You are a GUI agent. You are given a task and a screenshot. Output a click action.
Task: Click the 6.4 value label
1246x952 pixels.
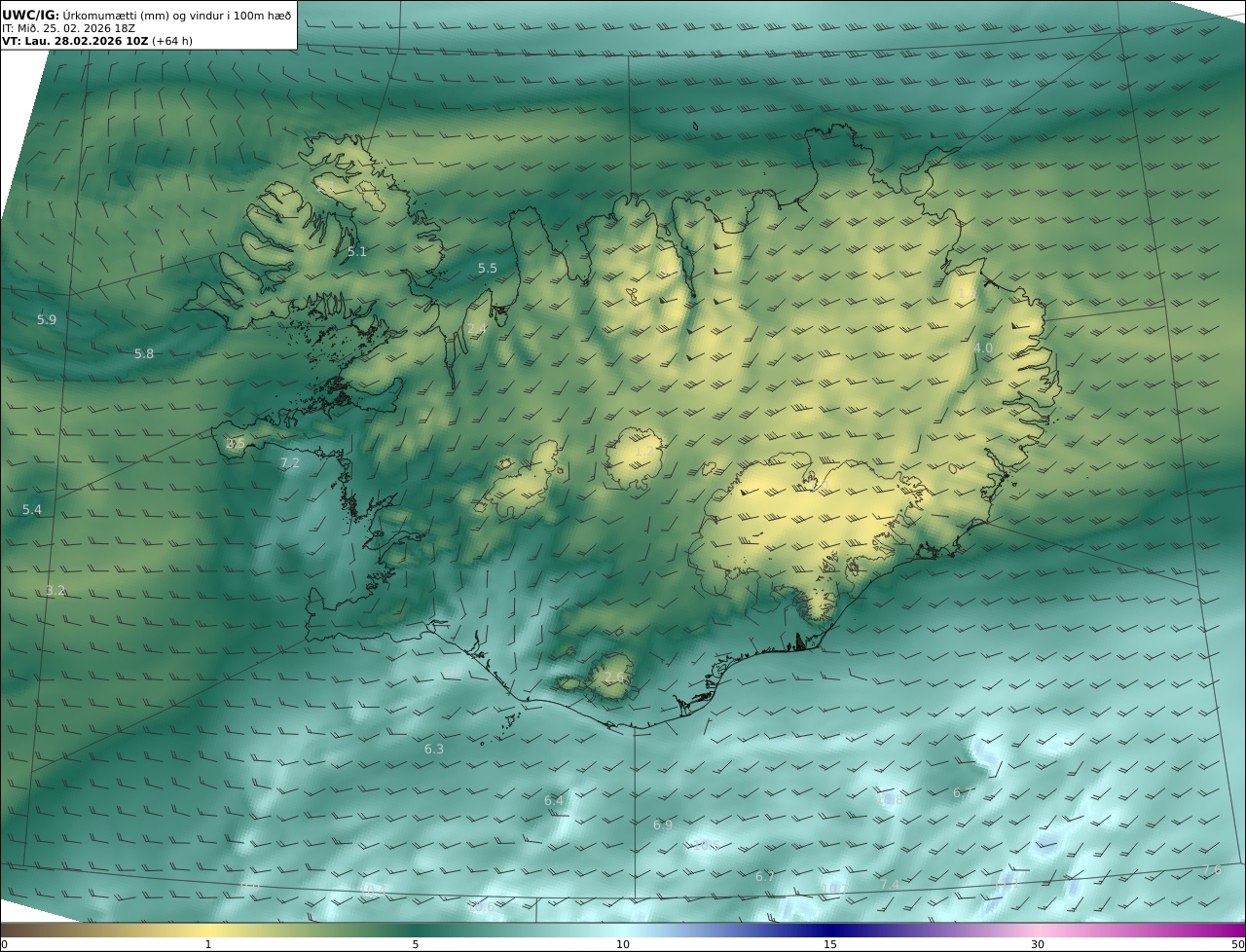coord(554,800)
